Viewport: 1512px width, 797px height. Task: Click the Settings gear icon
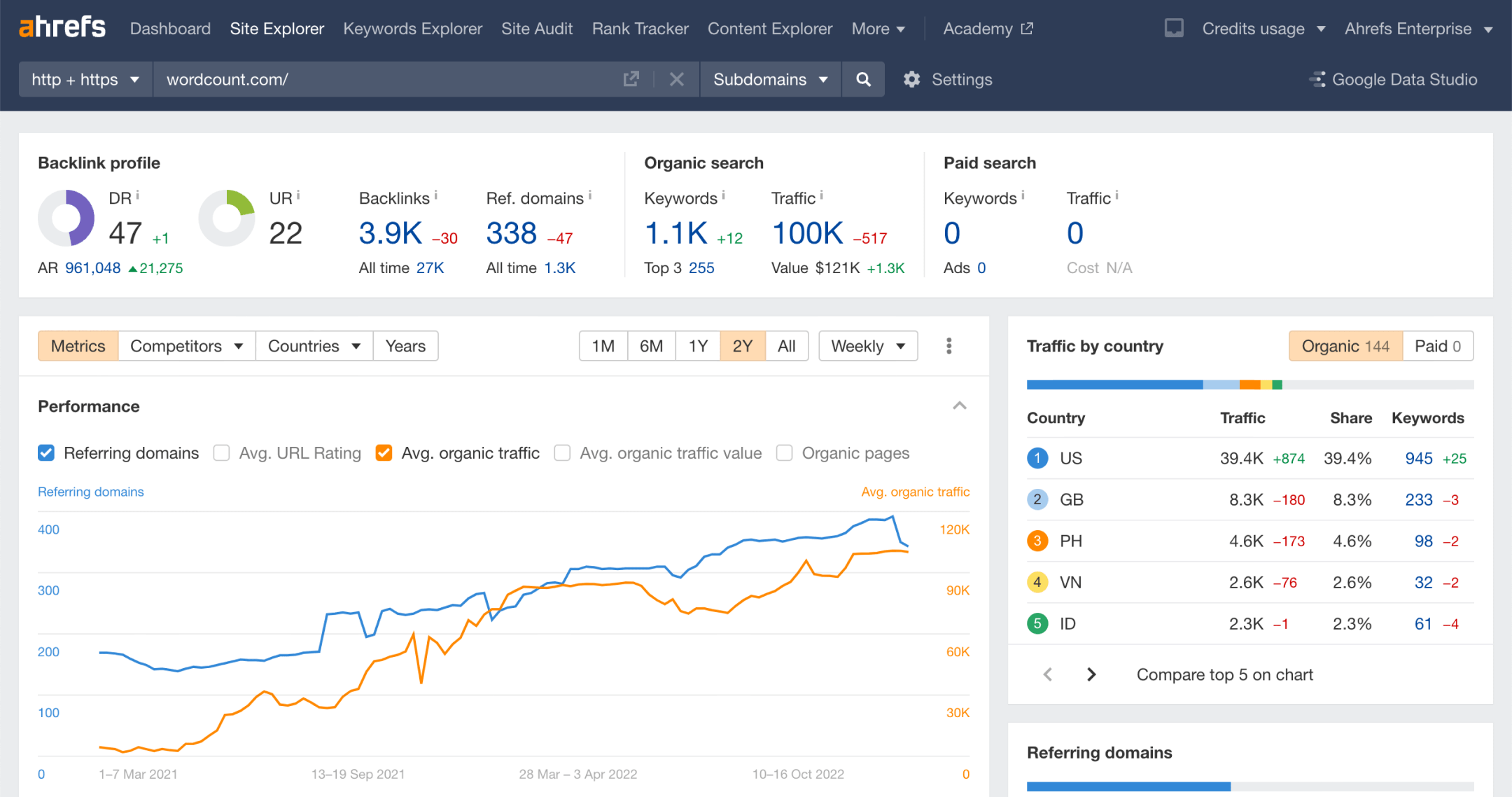click(911, 79)
